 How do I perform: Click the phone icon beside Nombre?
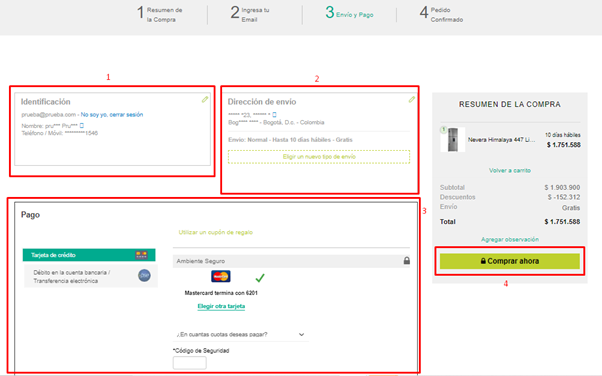(x=82, y=126)
